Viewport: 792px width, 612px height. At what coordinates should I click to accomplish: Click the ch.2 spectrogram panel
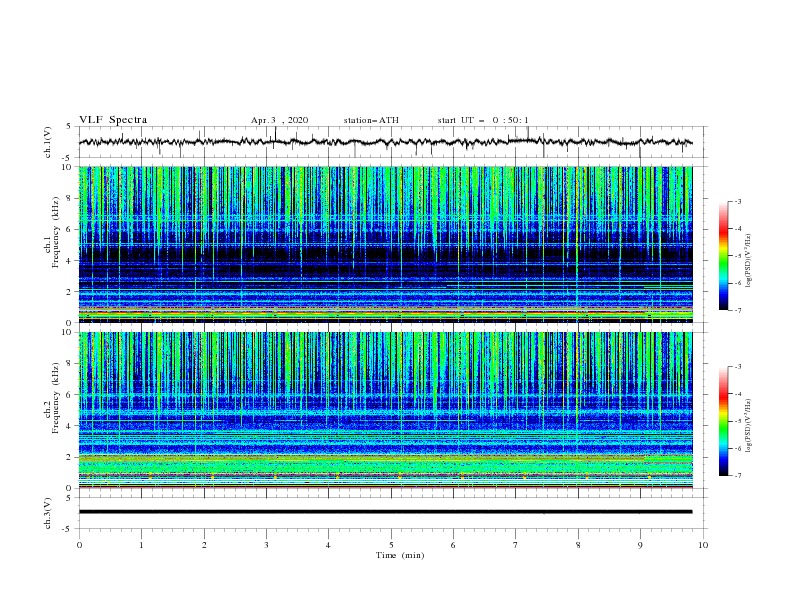coord(385,410)
